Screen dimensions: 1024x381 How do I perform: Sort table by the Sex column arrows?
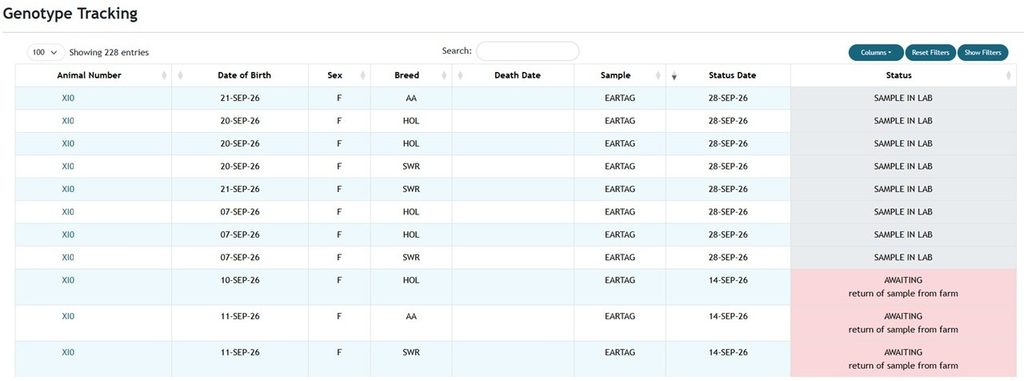362,76
